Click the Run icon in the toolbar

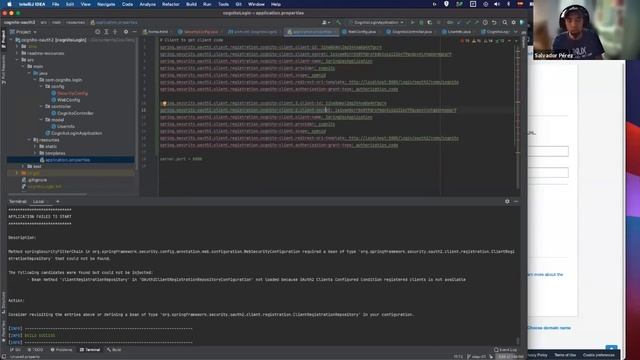(413, 22)
